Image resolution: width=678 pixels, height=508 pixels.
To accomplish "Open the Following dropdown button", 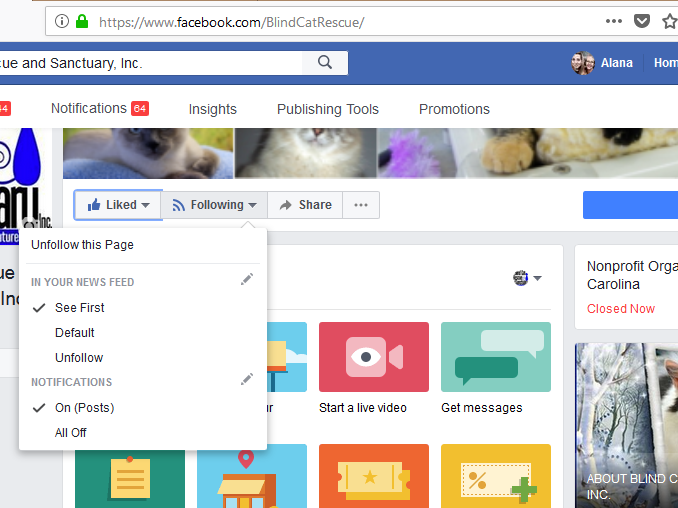I will 214,205.
